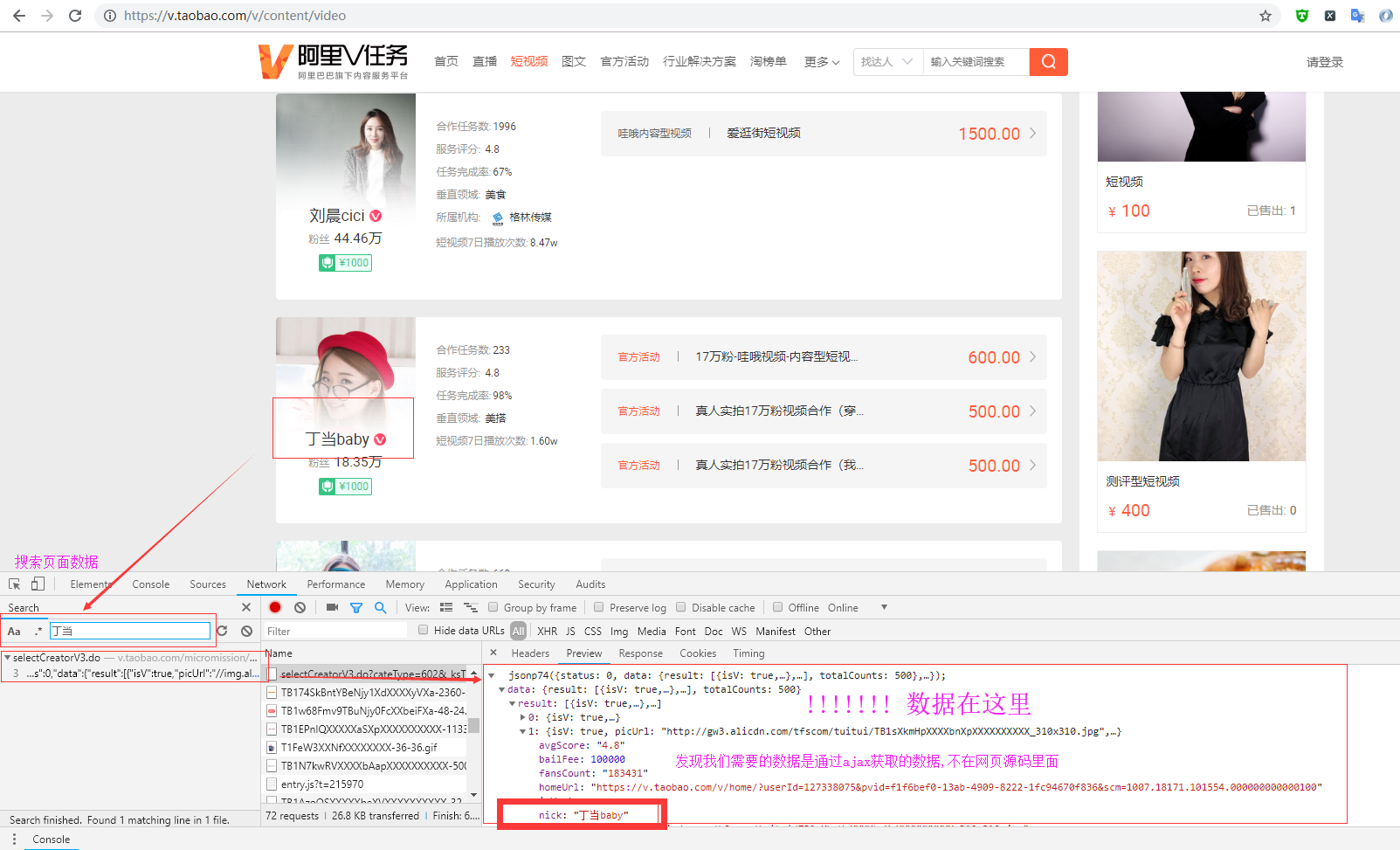Toggle match case Aa in search
The image size is (1400, 850).
coord(14,631)
